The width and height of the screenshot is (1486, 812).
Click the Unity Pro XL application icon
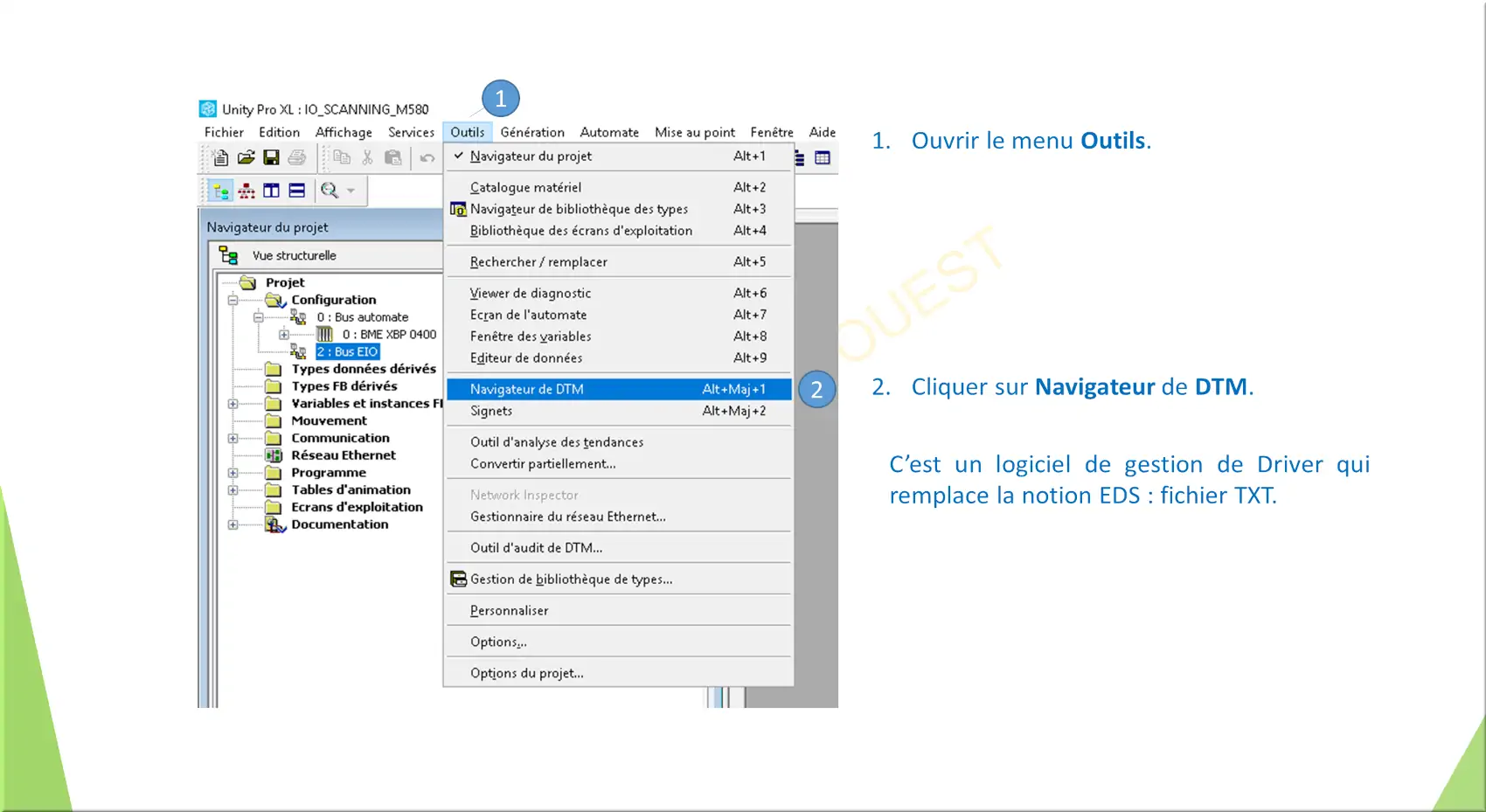(208, 108)
